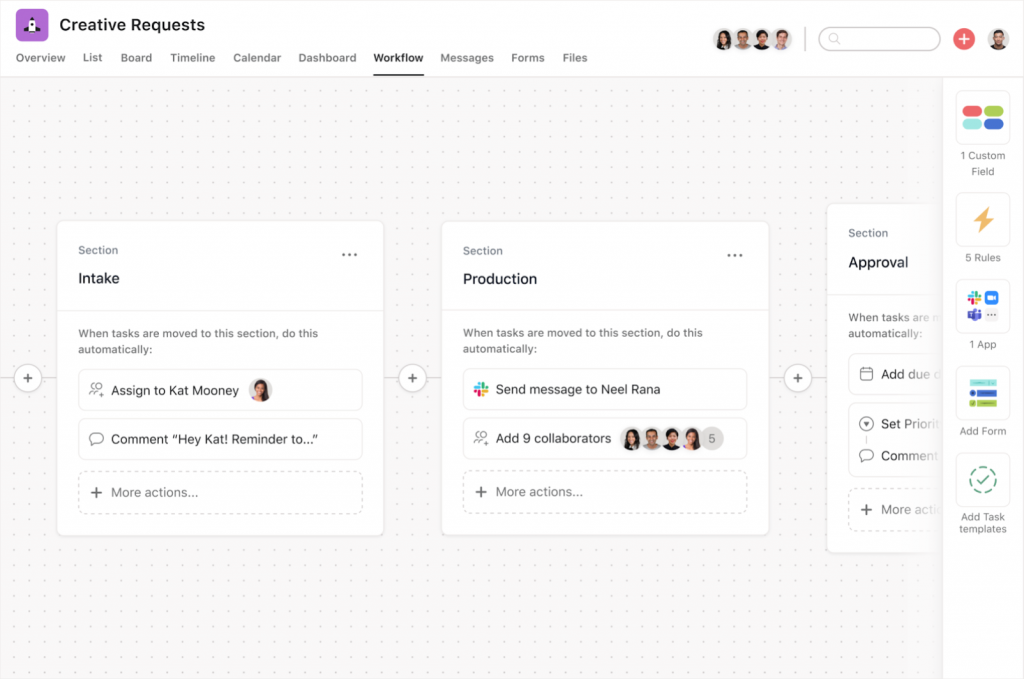Click the Add Form icon

pos(982,393)
